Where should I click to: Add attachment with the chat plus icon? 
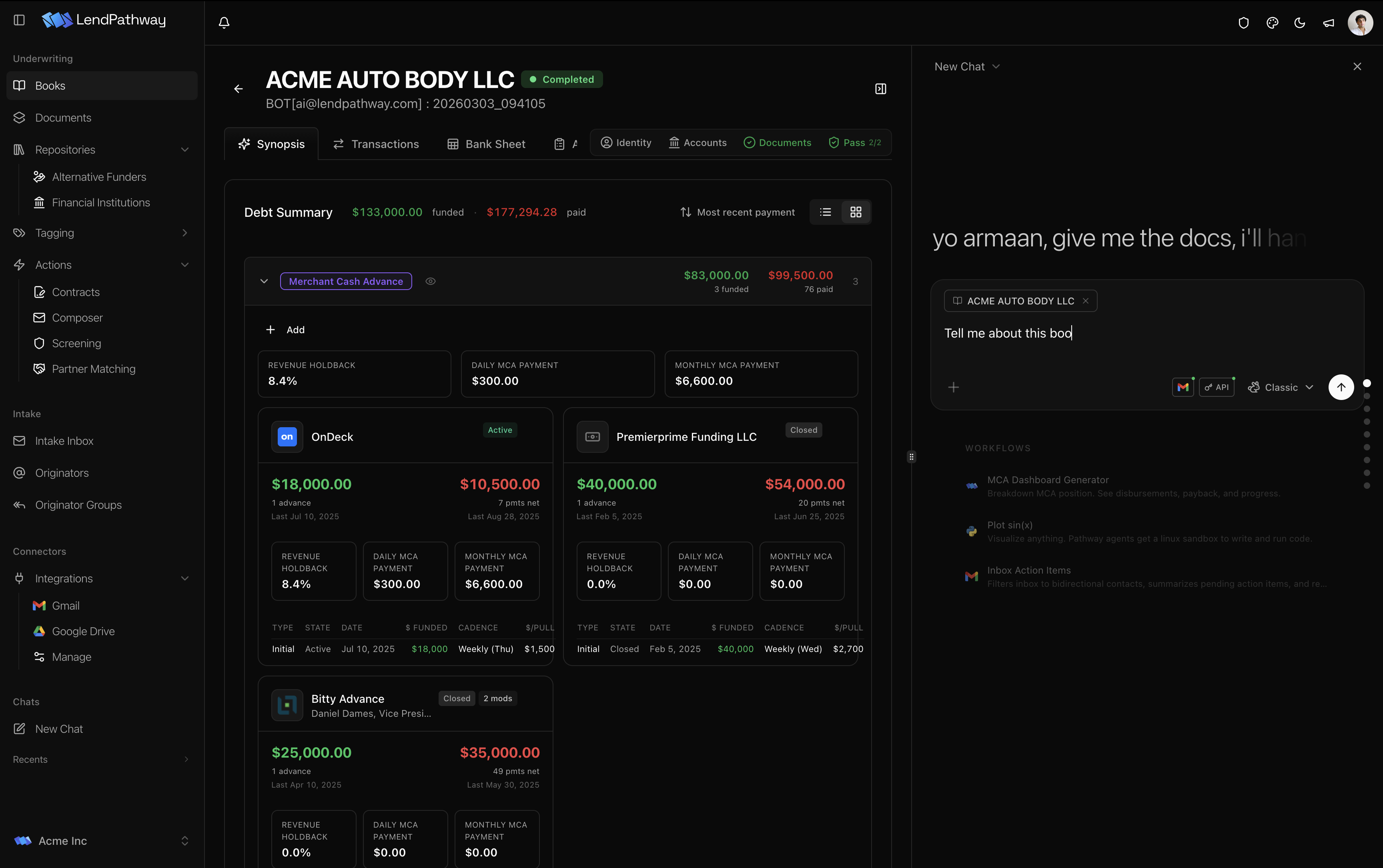pyautogui.click(x=953, y=388)
